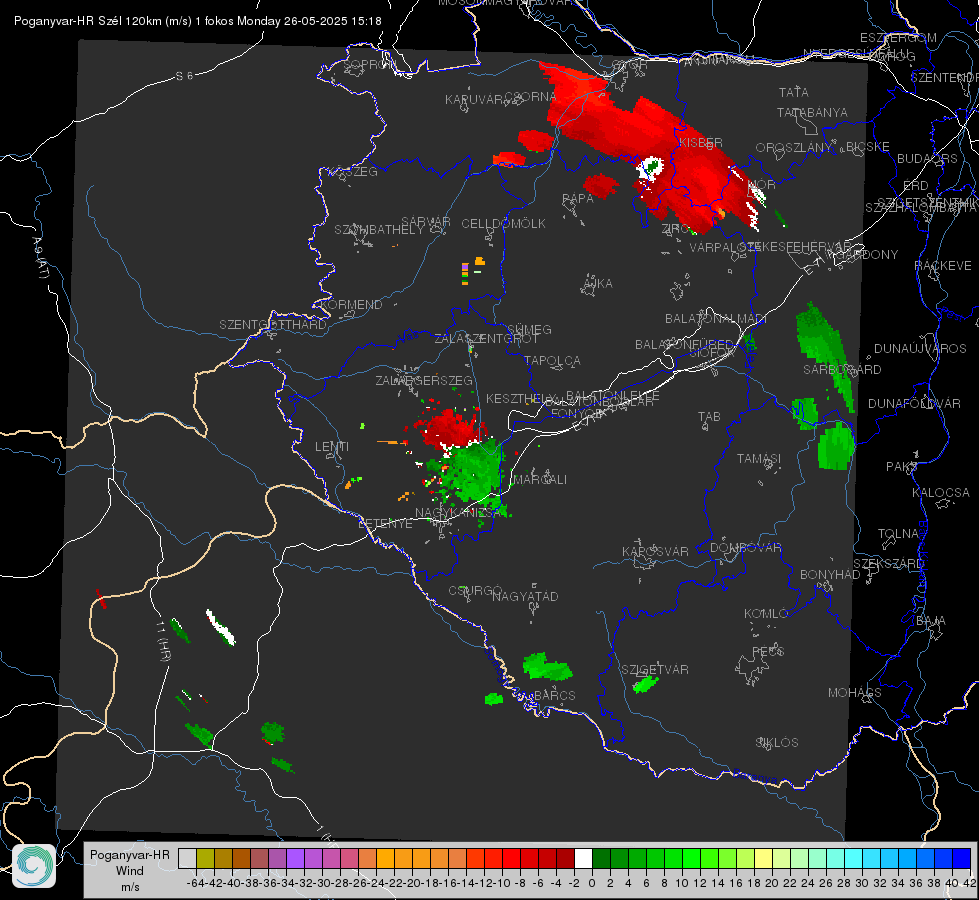Click the CELLDÖMÖLK town label
The height and width of the screenshot is (900, 979).
coord(503,224)
